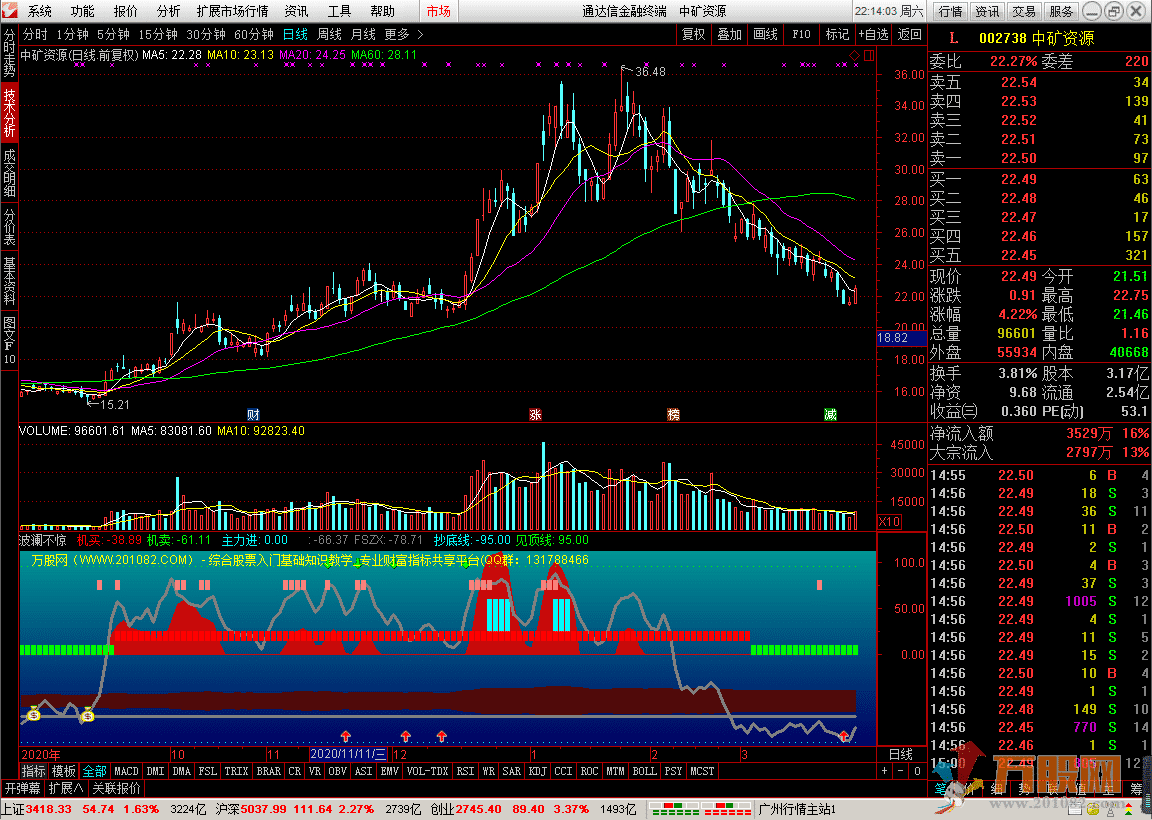This screenshot has height=820, width=1152.
Task: Click the minus zoom button below the chart axis
Action: coord(901,771)
